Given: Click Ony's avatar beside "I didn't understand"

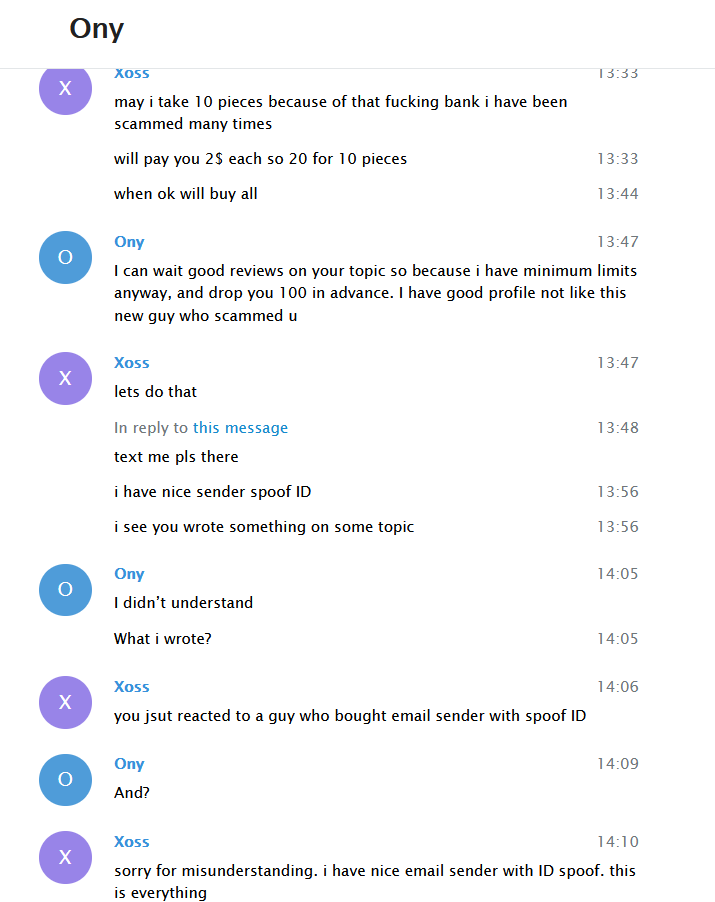Looking at the screenshot, I should click(65, 589).
